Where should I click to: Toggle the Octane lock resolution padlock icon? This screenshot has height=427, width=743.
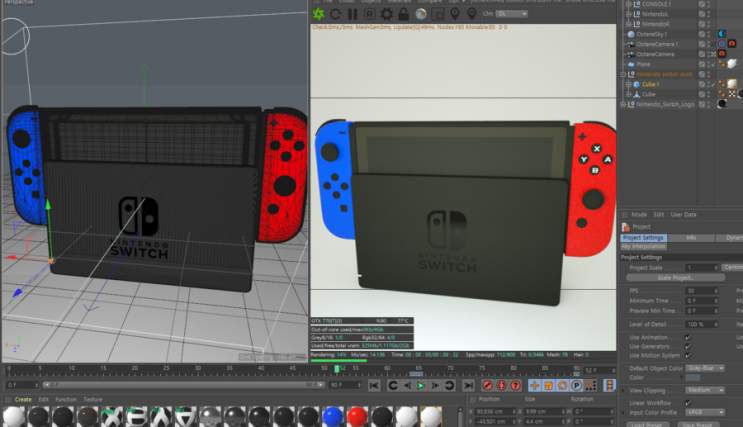pos(404,14)
